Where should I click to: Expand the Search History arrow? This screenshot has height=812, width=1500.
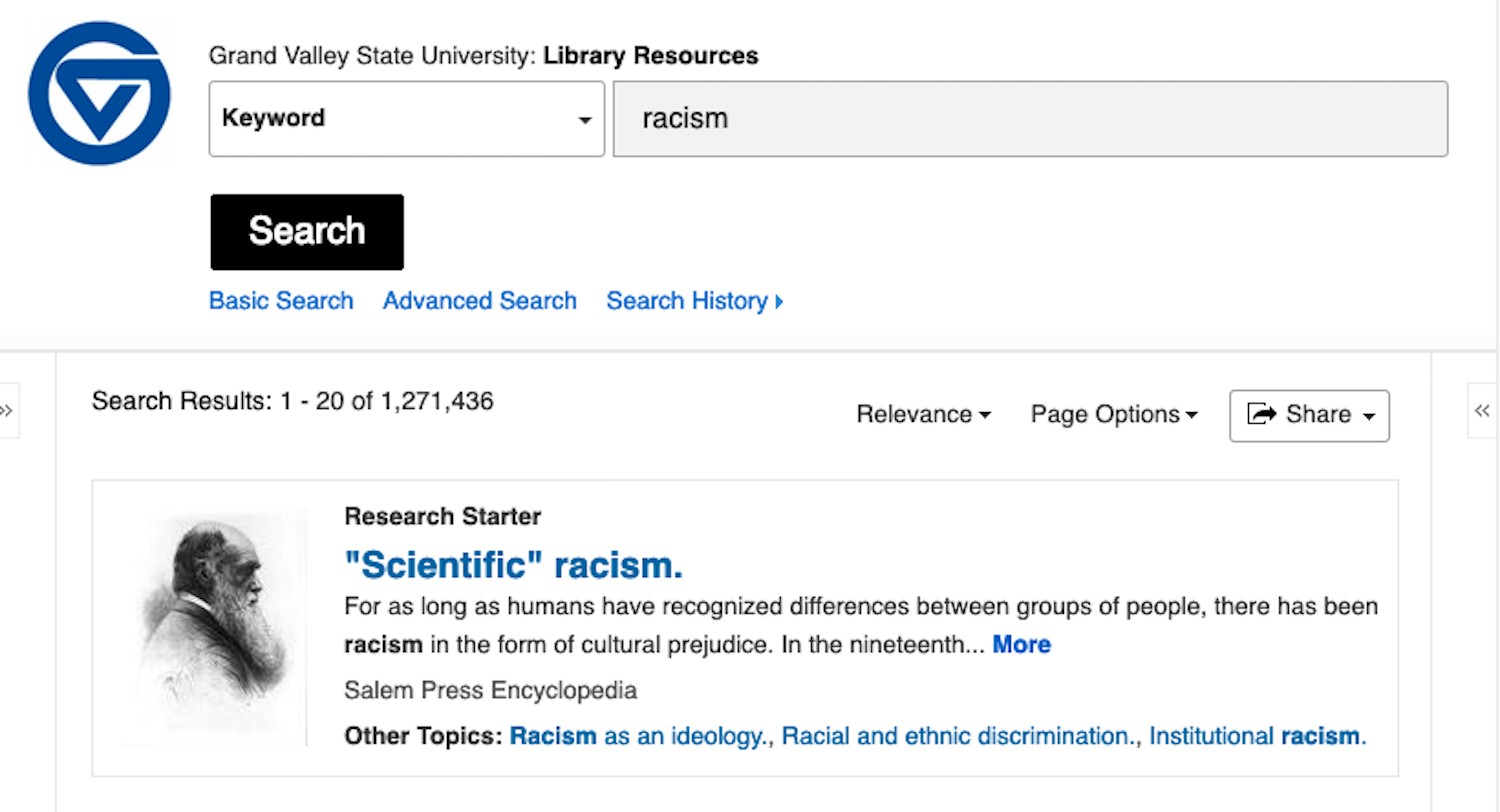tap(779, 301)
